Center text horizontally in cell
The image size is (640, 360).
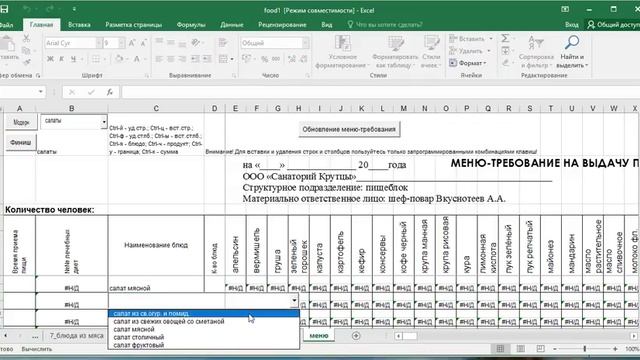[x=171, y=59]
